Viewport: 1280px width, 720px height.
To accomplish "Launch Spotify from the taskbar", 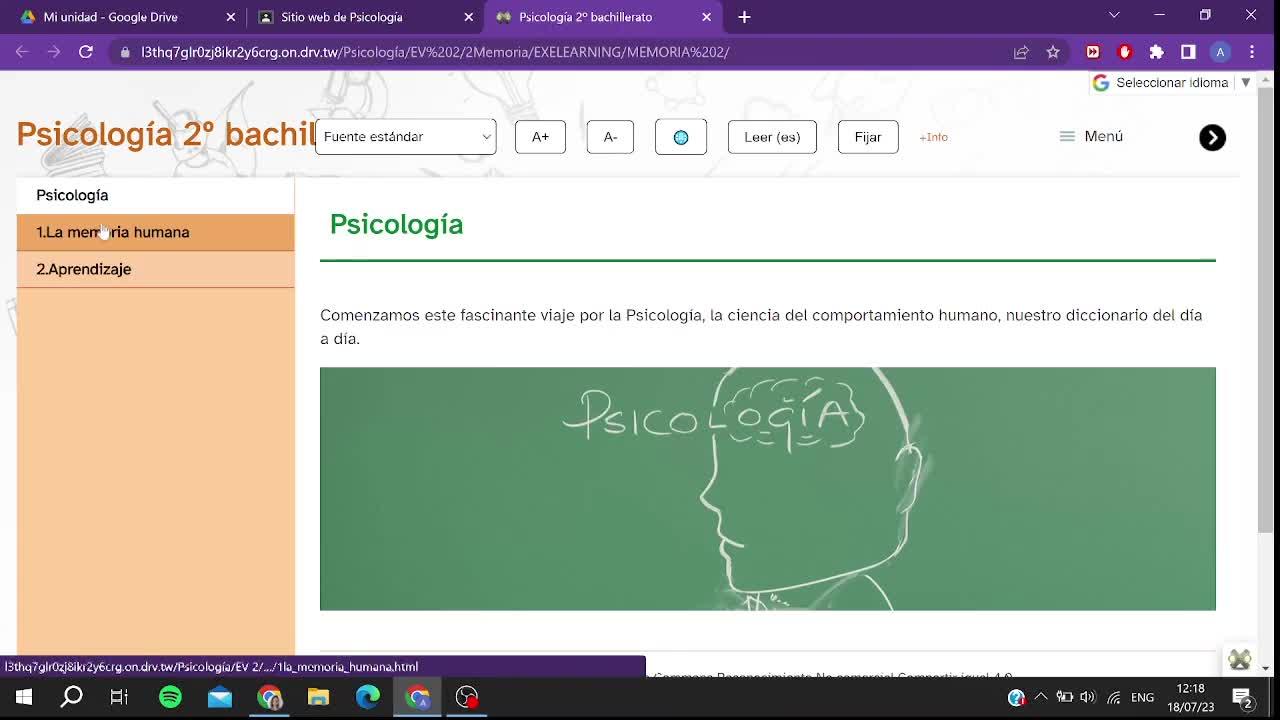I will coord(170,697).
